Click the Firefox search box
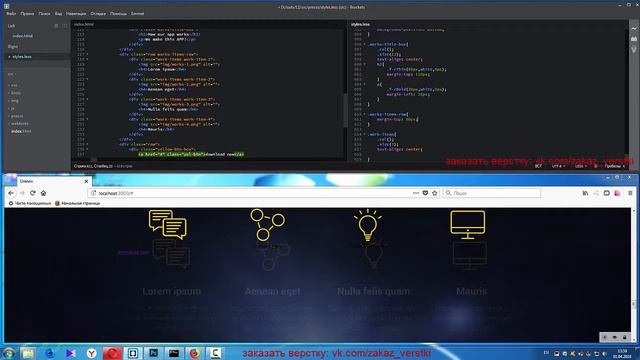Image resolution: width=640 pixels, height=360 pixels. point(492,193)
